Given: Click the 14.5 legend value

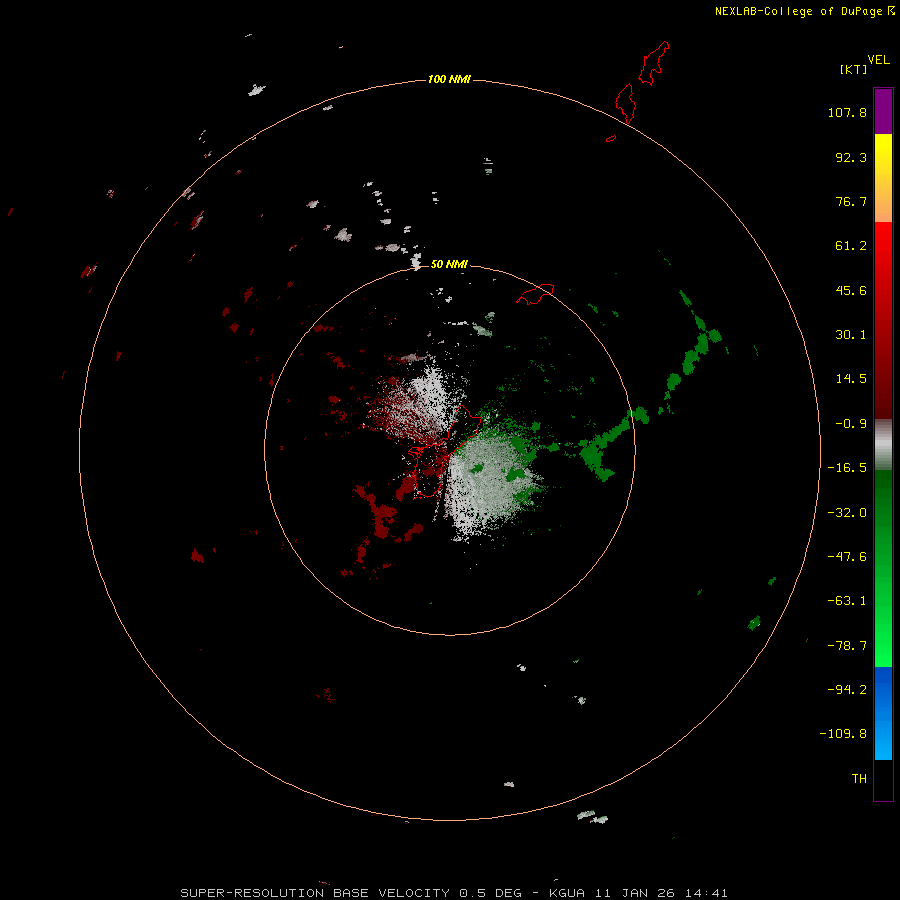Looking at the screenshot, I should pyautogui.click(x=851, y=379).
